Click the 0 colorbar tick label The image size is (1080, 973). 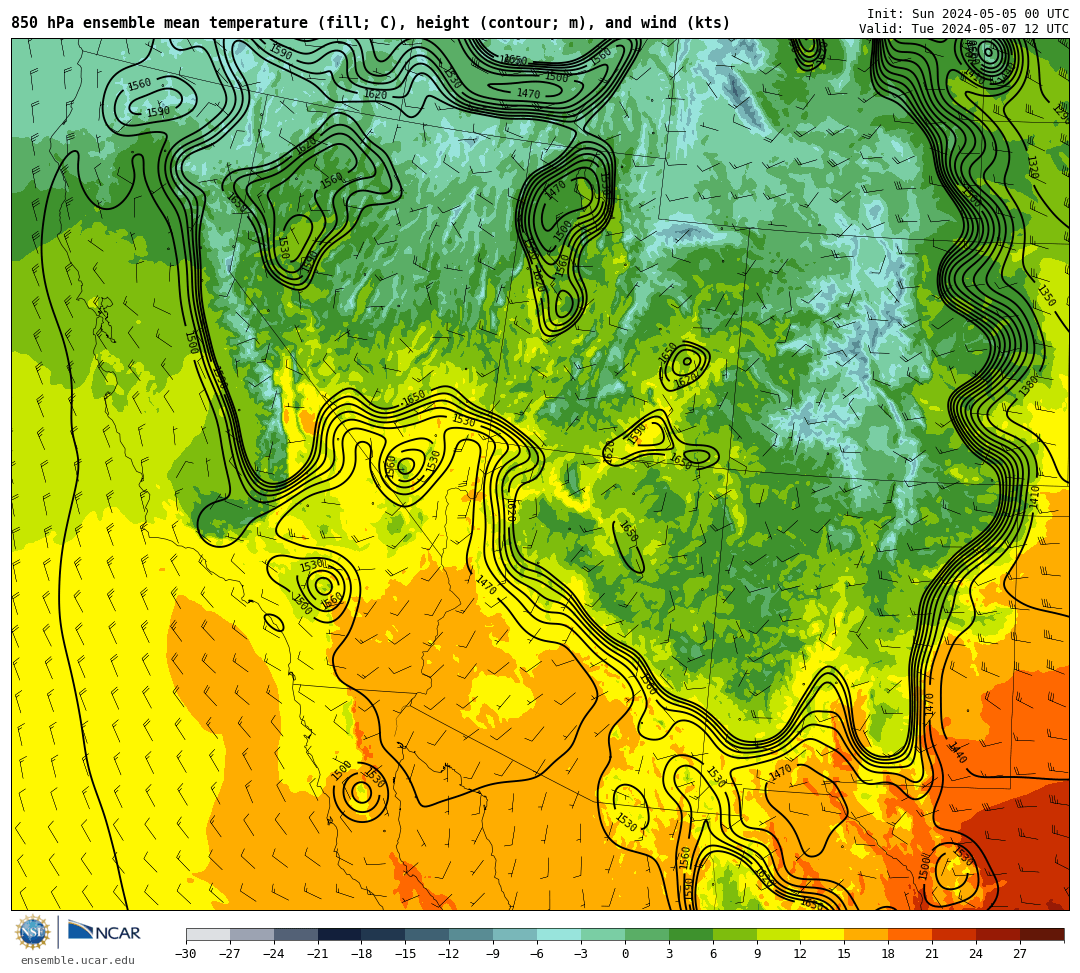click(625, 954)
